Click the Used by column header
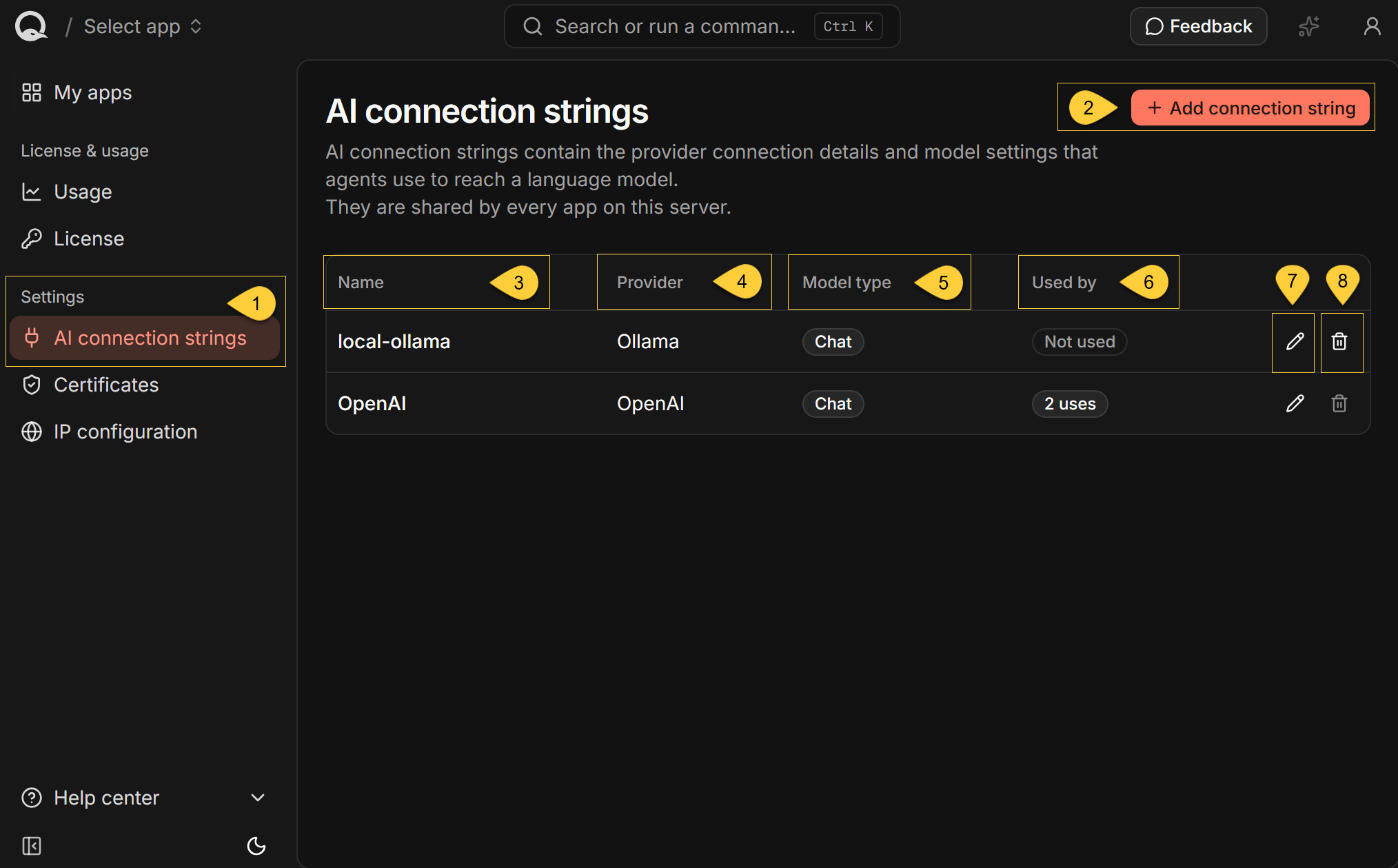Viewport: 1398px width, 868px height. coord(1064,282)
